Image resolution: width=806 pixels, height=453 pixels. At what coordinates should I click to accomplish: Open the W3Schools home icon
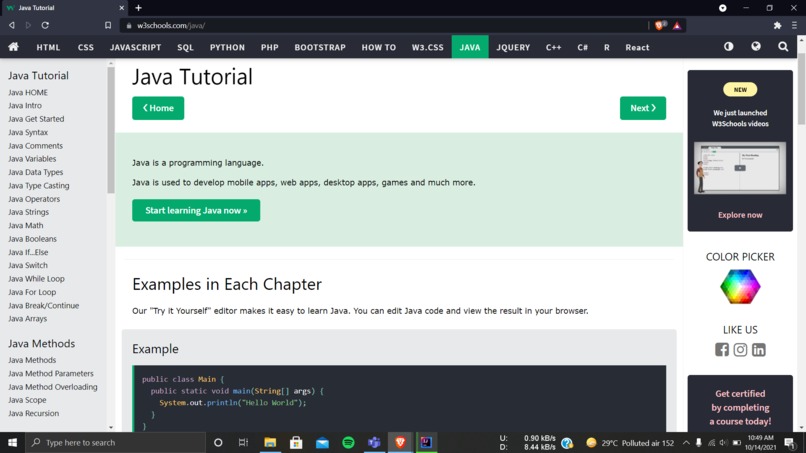13,47
